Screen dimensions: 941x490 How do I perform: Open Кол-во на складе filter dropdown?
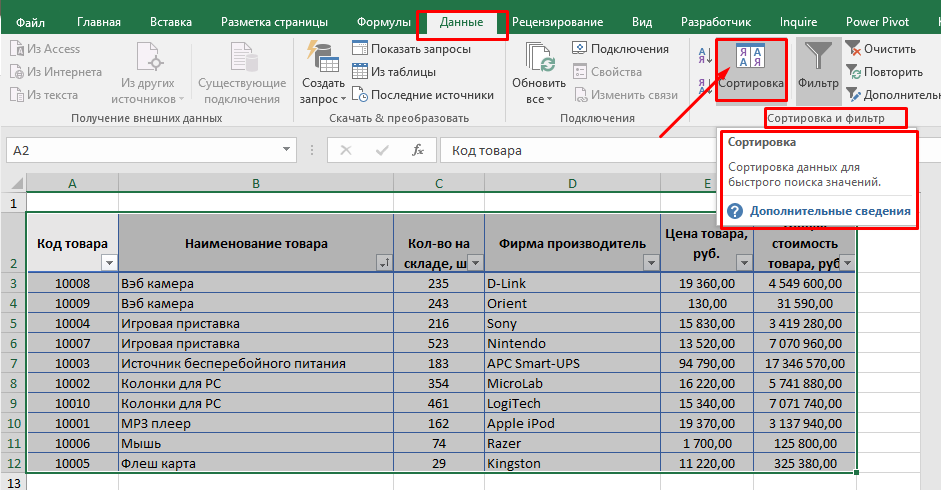[475, 262]
